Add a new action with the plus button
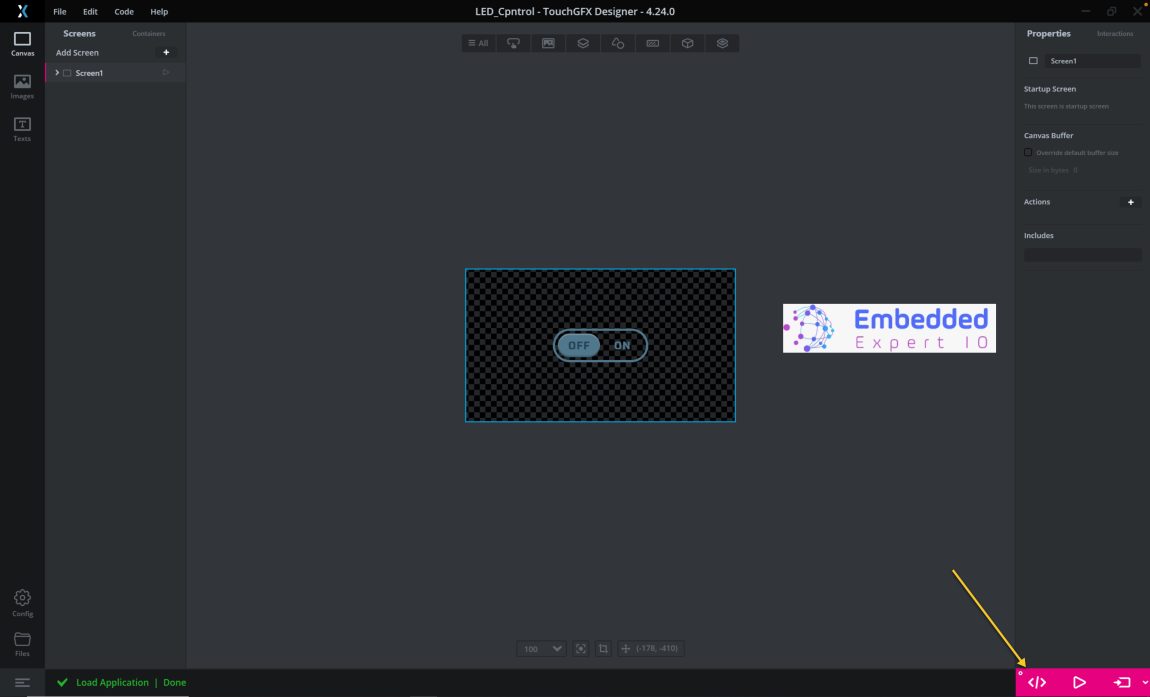 [x=1131, y=201]
